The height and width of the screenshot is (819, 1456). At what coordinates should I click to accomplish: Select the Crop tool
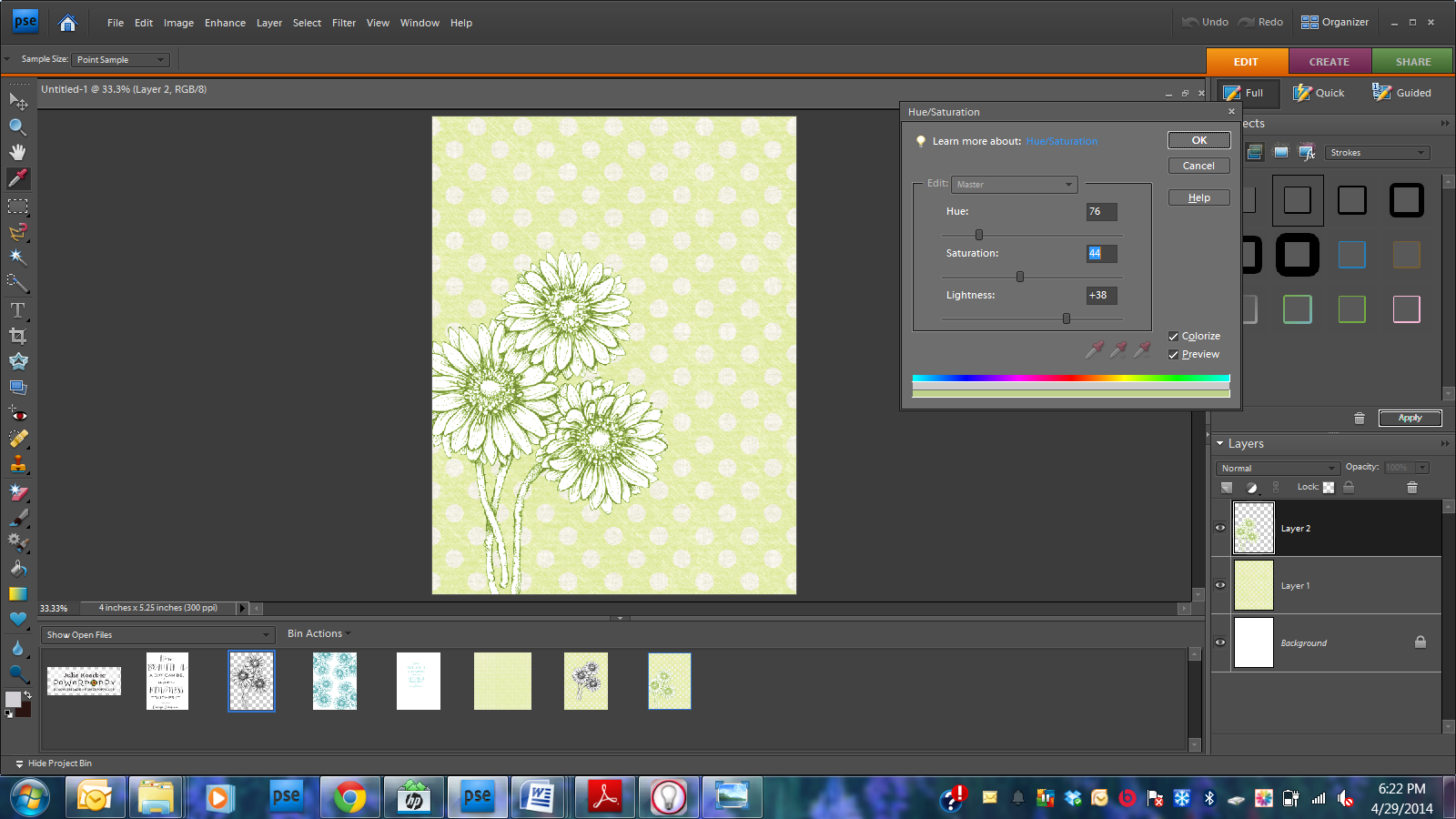tap(17, 336)
